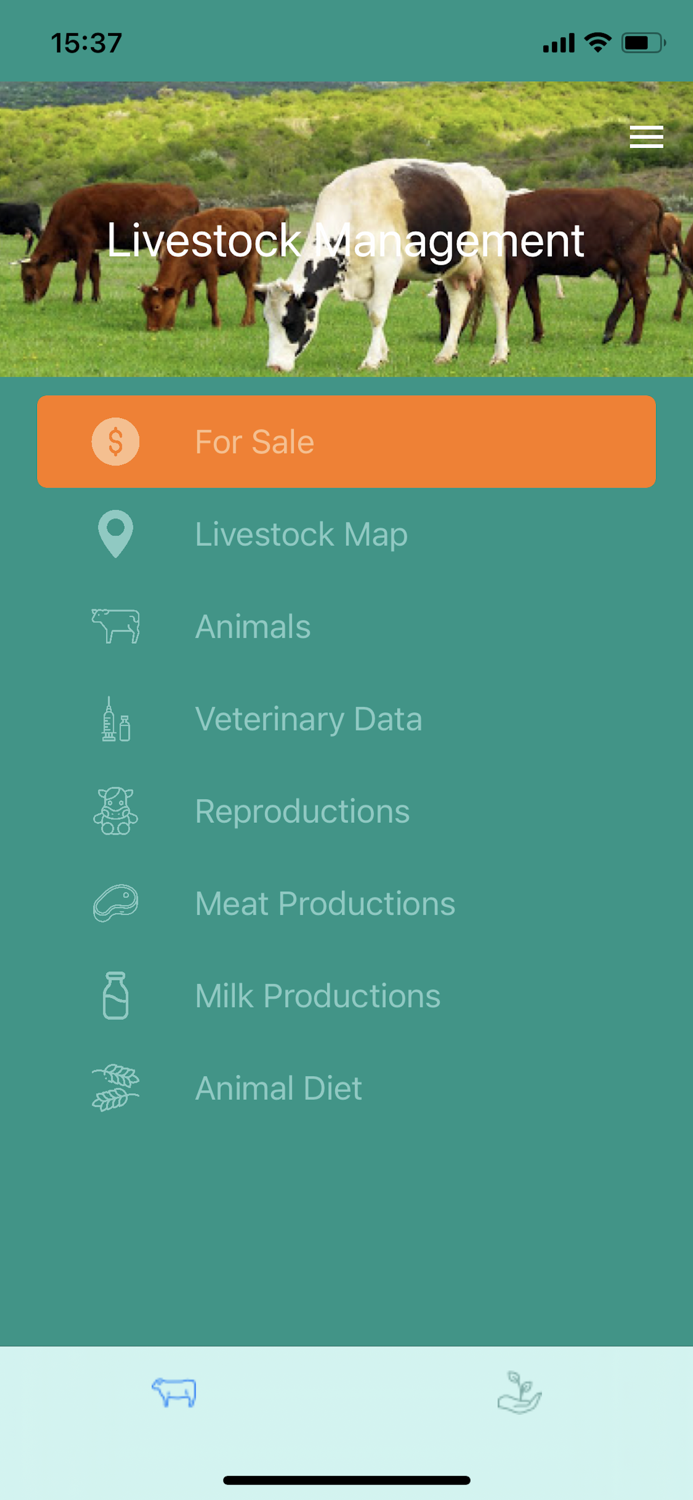The height and width of the screenshot is (1500, 693).
Task: Select the blue cow tab in the bottom bar
Action: [173, 1391]
